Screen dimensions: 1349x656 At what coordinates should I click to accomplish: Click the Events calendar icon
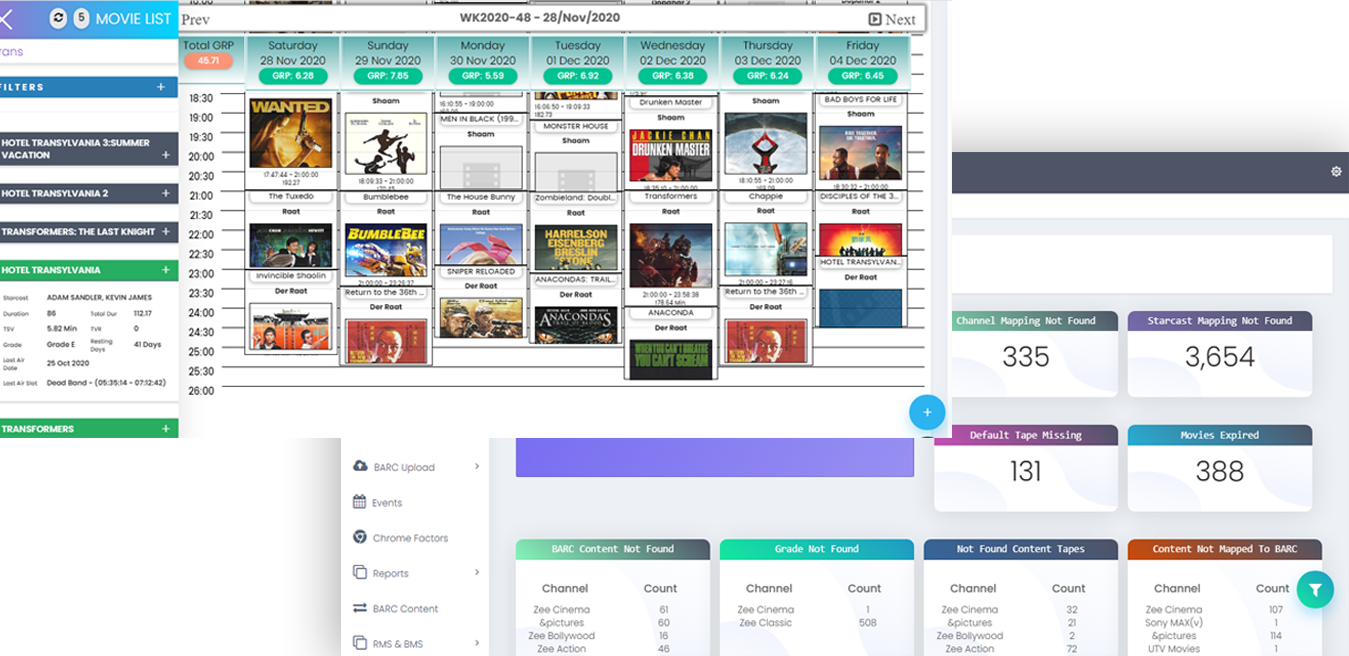point(360,502)
